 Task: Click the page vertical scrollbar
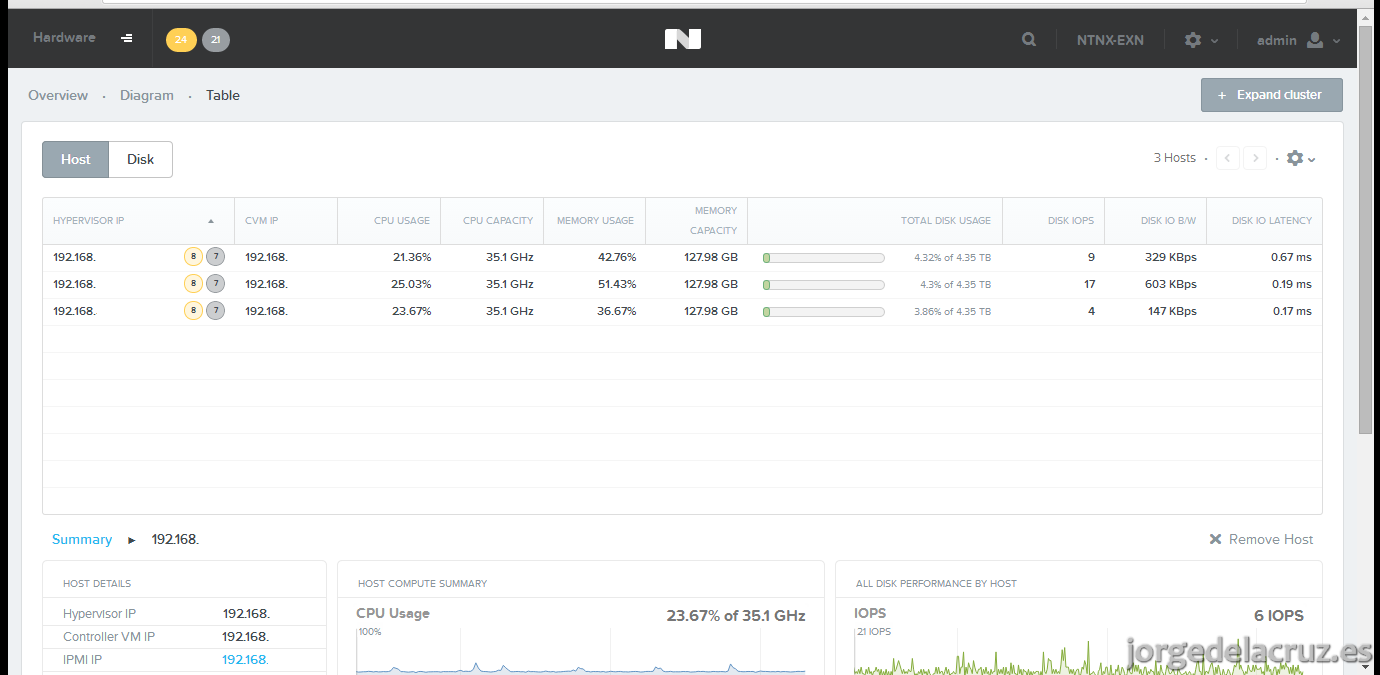tap(1366, 230)
